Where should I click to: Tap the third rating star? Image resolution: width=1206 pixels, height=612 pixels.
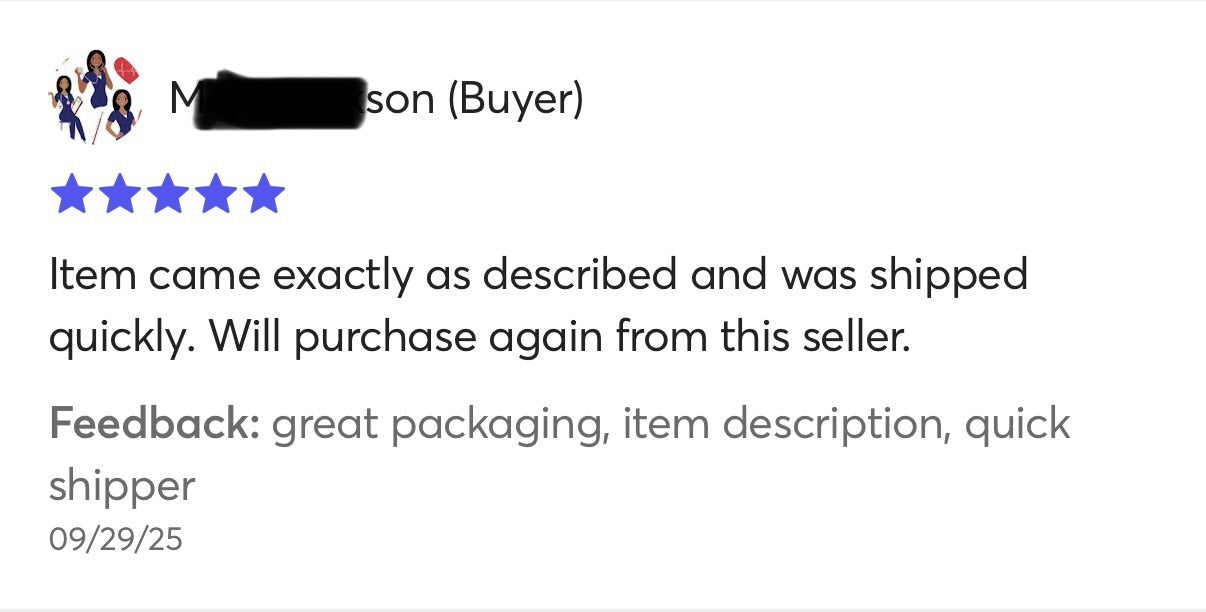click(x=167, y=195)
